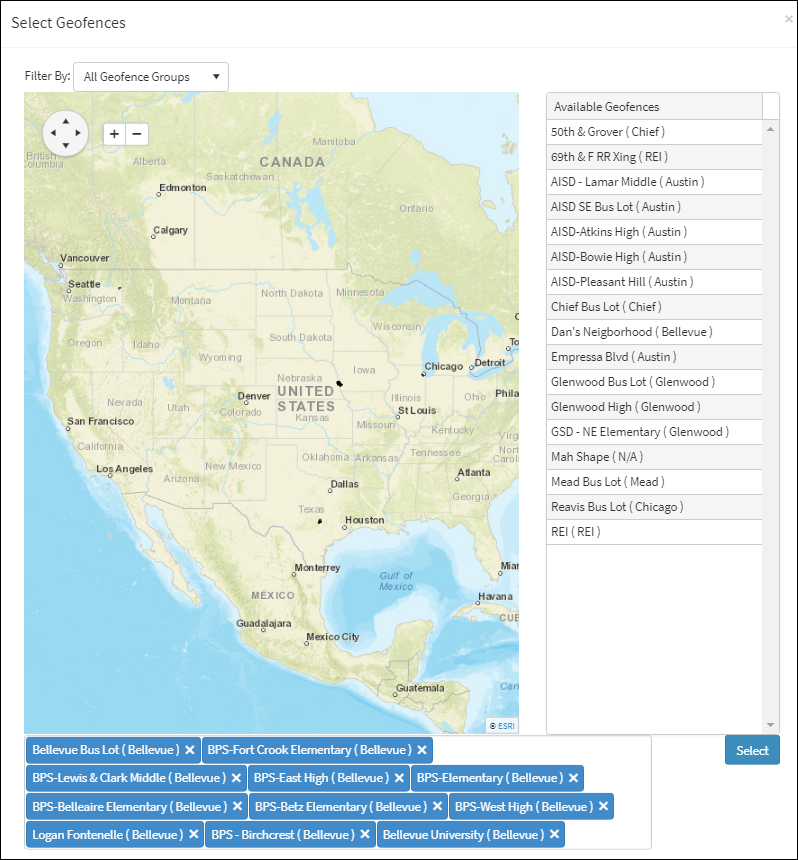798x860 pixels.
Task: Select Empressa Blvd ( Austin )
Action: [x=654, y=357]
